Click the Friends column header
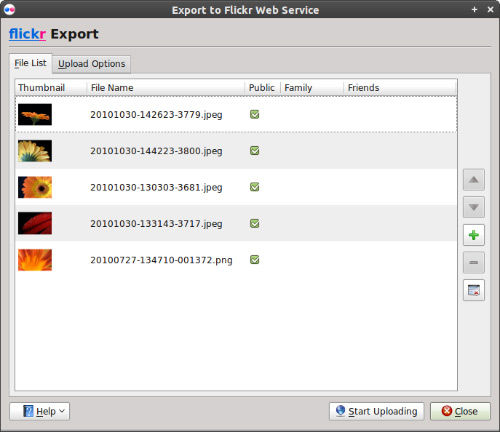The height and width of the screenshot is (432, 500). point(363,88)
